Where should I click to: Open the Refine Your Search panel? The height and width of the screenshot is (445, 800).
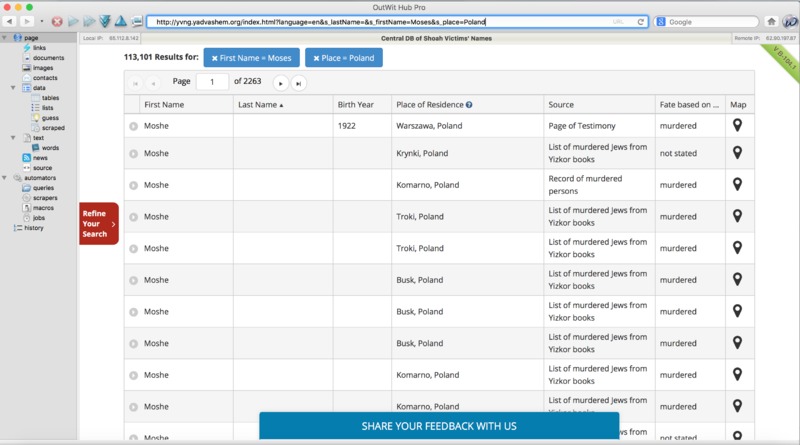[99, 224]
